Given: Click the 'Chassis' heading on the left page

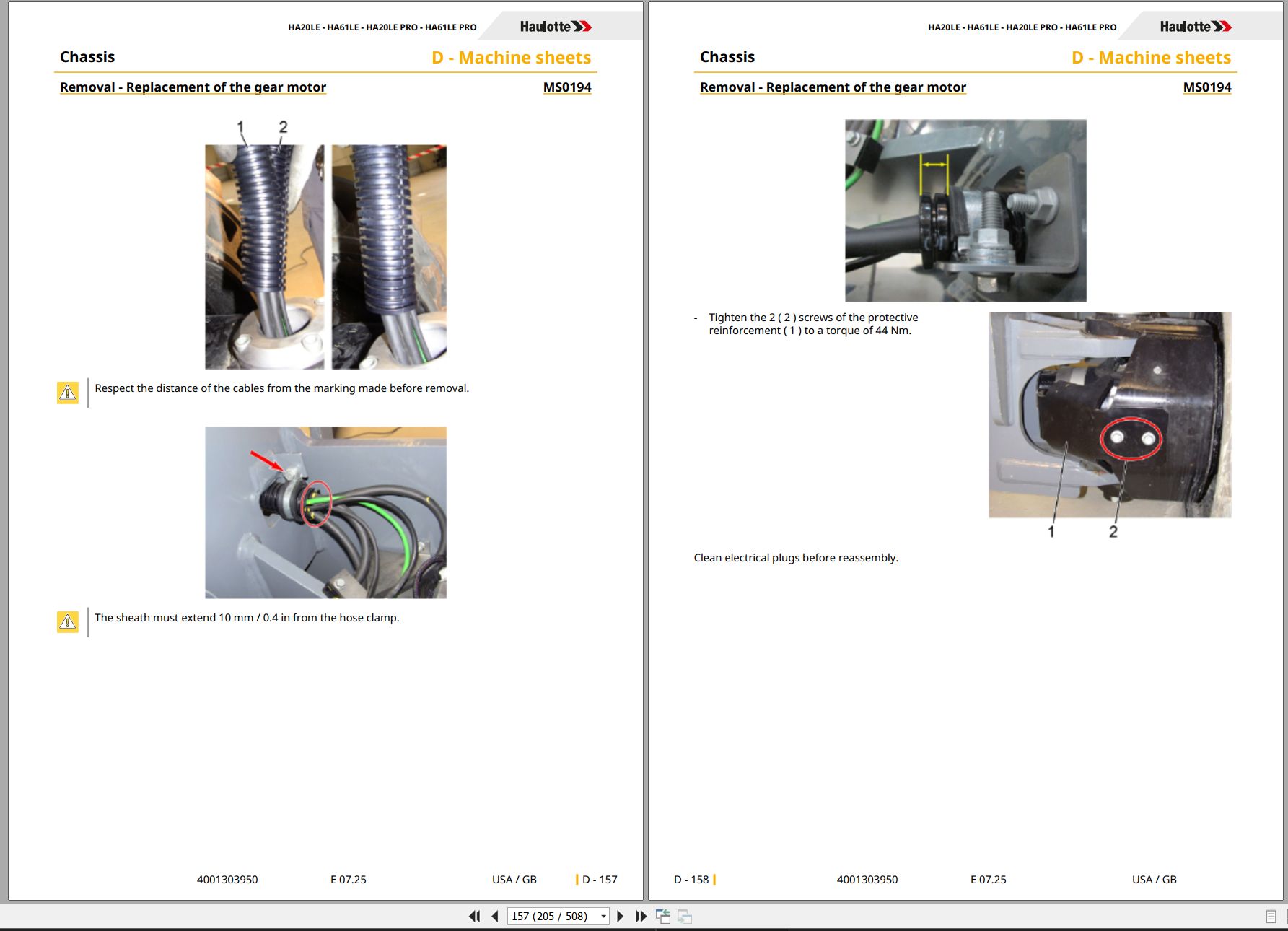Looking at the screenshot, I should tap(87, 57).
